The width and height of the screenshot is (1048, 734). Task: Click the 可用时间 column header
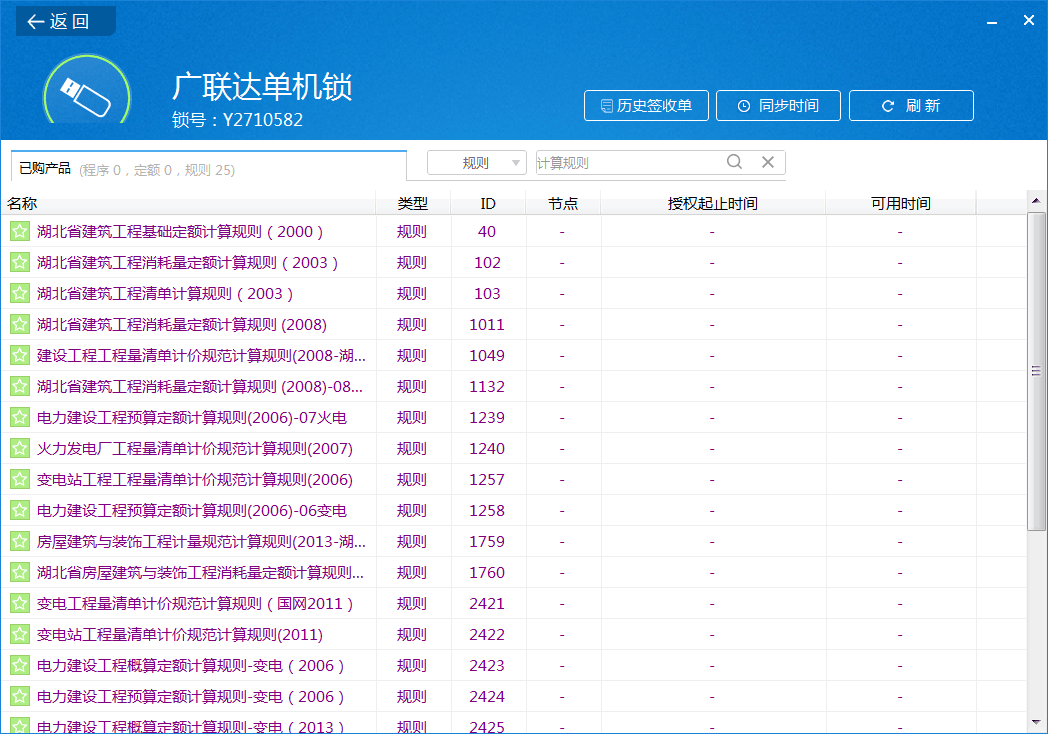click(x=900, y=203)
